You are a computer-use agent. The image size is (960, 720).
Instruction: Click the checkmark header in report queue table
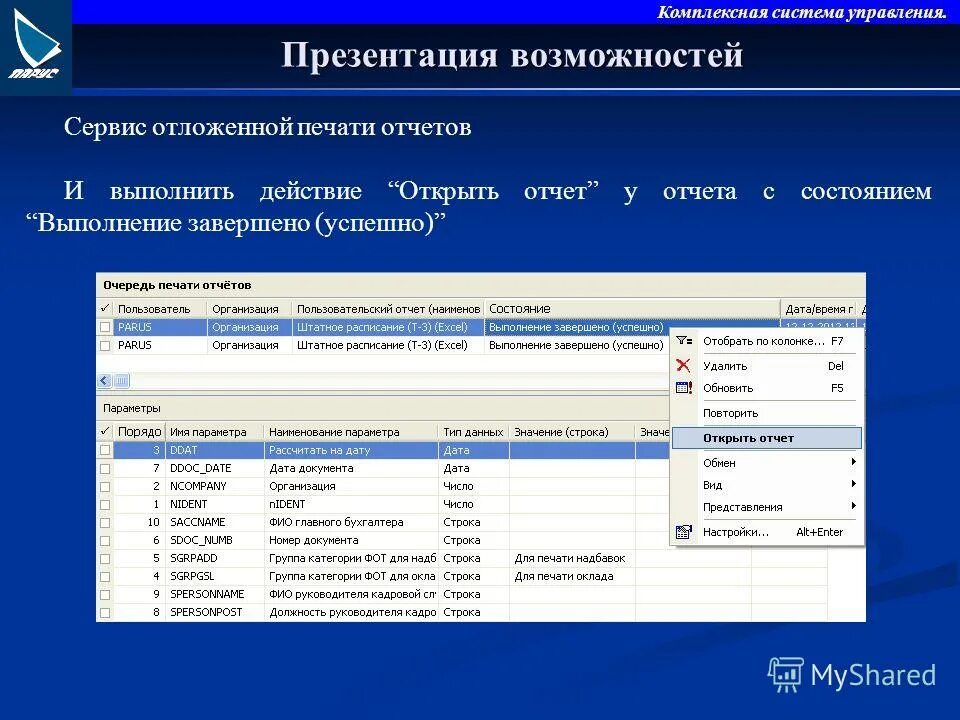[104, 307]
